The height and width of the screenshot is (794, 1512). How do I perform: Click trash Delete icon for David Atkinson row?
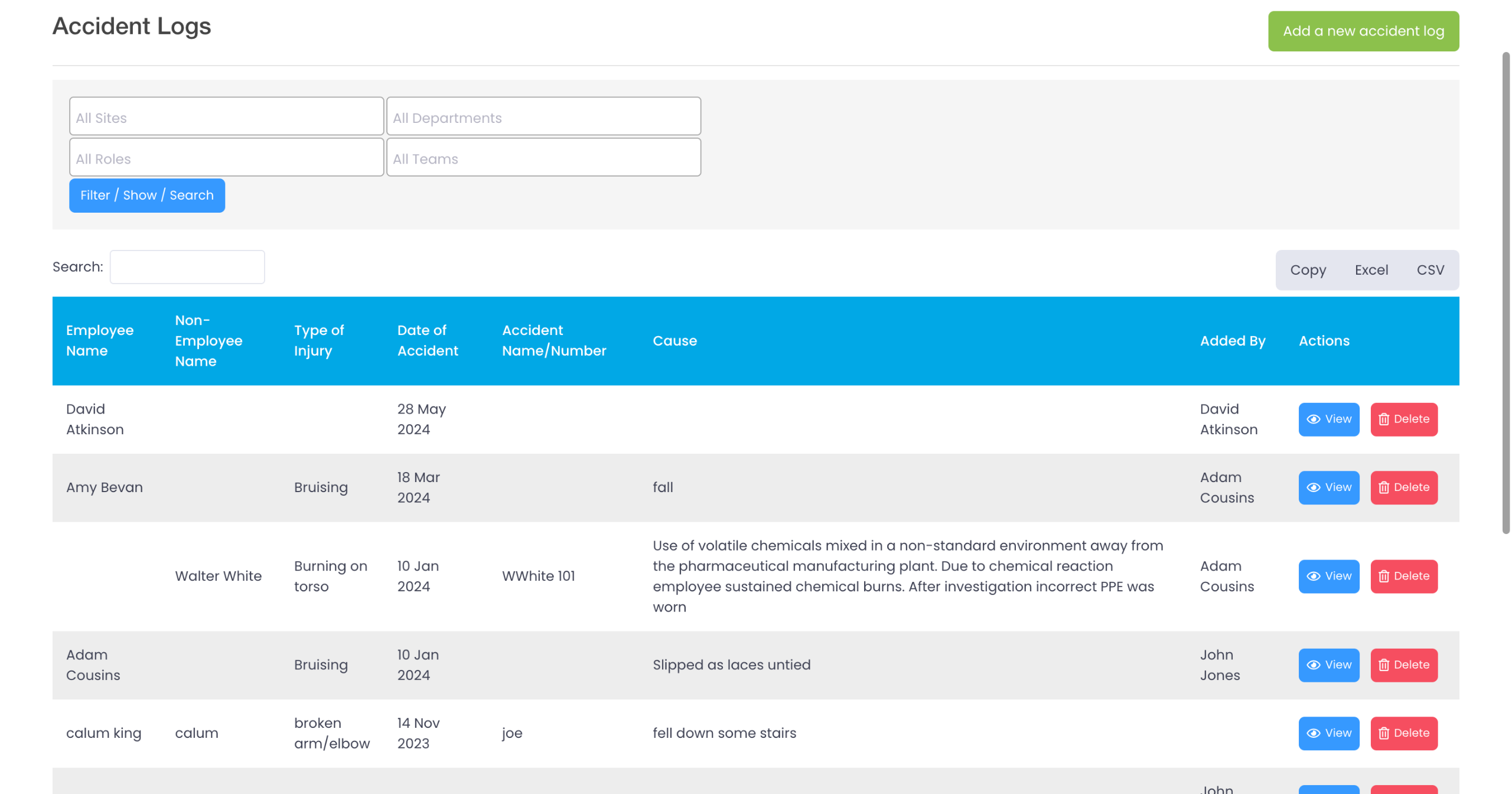point(1383,419)
